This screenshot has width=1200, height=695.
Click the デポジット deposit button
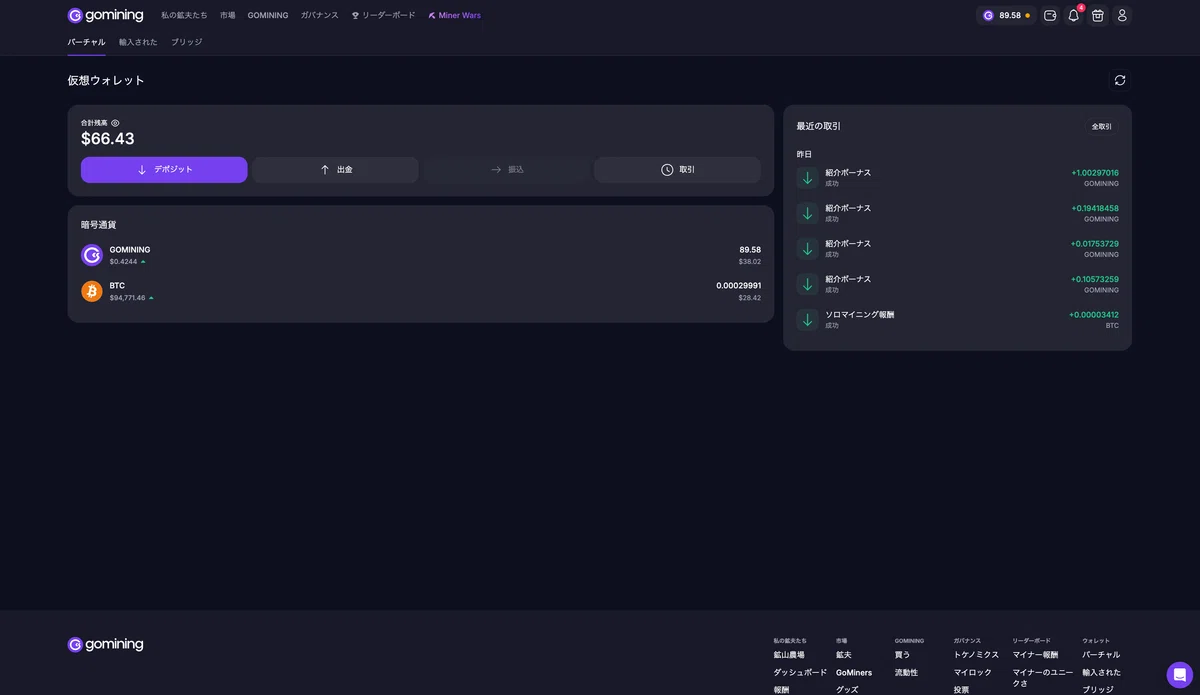pos(164,170)
